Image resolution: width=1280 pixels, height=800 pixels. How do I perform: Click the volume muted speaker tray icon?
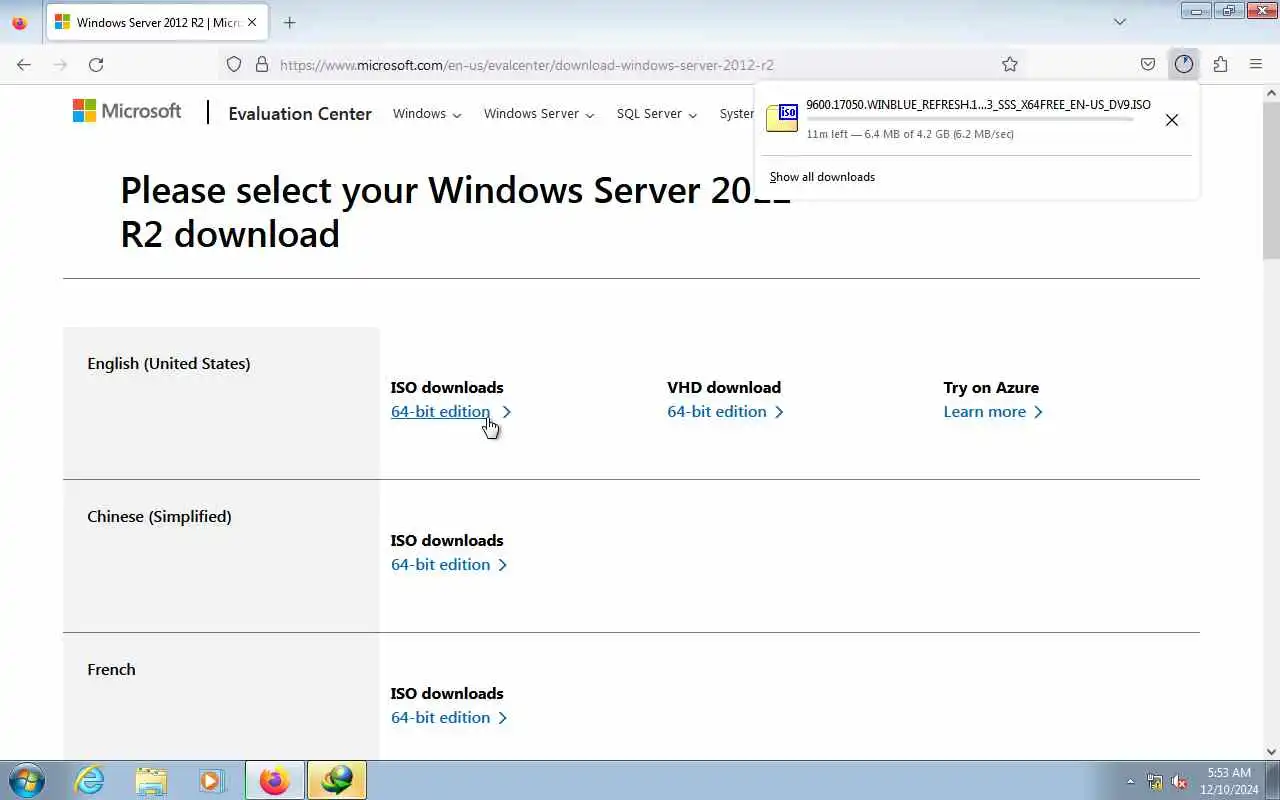pyautogui.click(x=1179, y=782)
